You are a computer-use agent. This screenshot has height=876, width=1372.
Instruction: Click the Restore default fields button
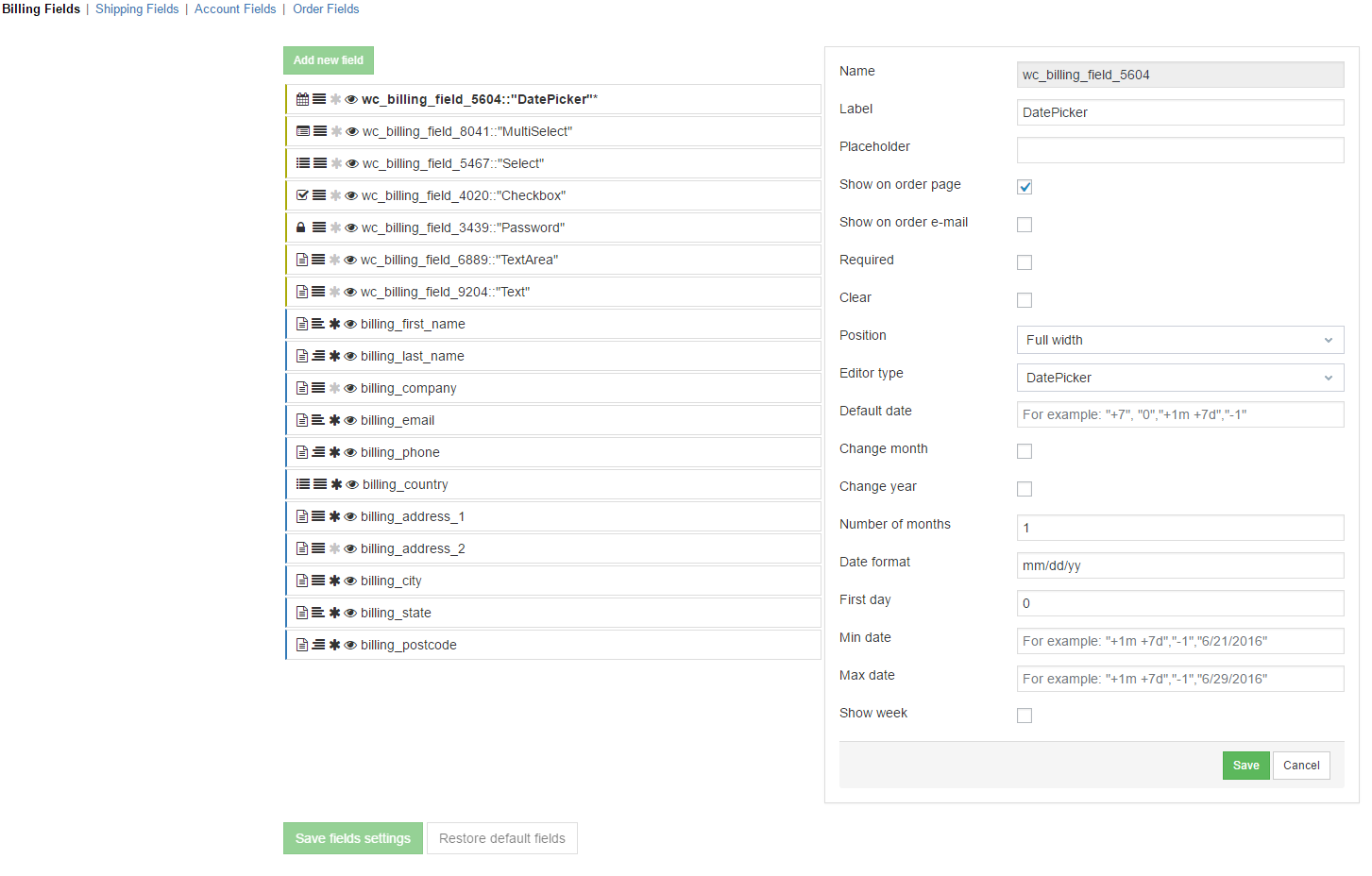(x=502, y=838)
